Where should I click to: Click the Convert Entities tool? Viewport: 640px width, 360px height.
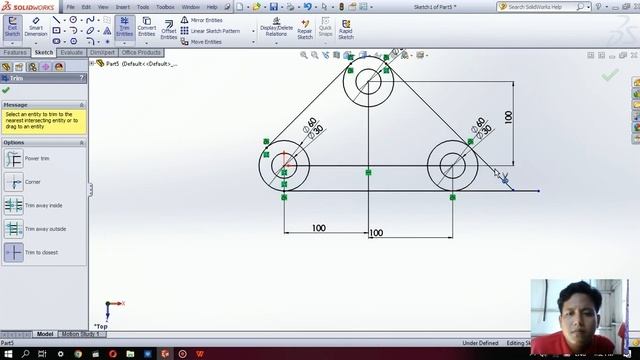tap(147, 27)
